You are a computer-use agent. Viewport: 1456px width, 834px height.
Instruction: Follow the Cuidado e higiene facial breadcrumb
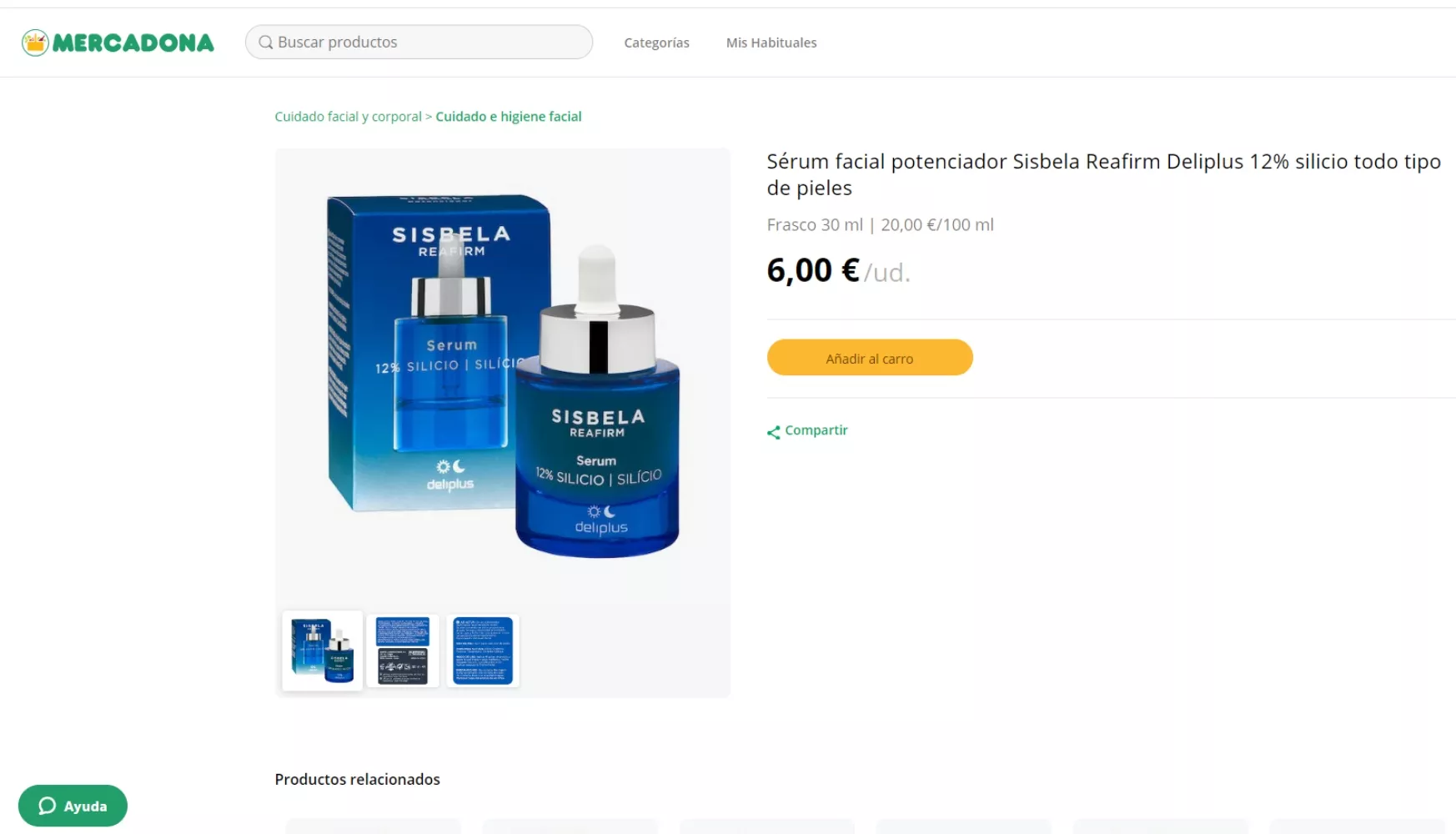pos(509,117)
